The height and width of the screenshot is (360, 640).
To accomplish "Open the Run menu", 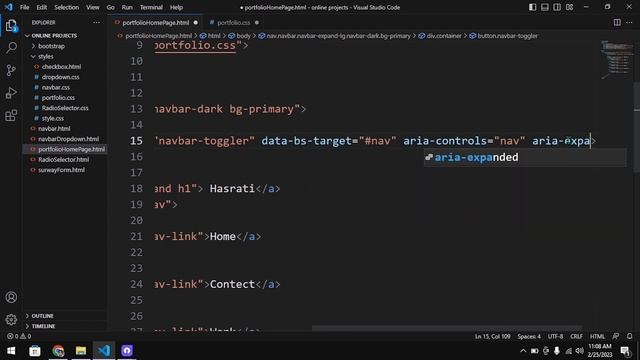I will pos(127,7).
